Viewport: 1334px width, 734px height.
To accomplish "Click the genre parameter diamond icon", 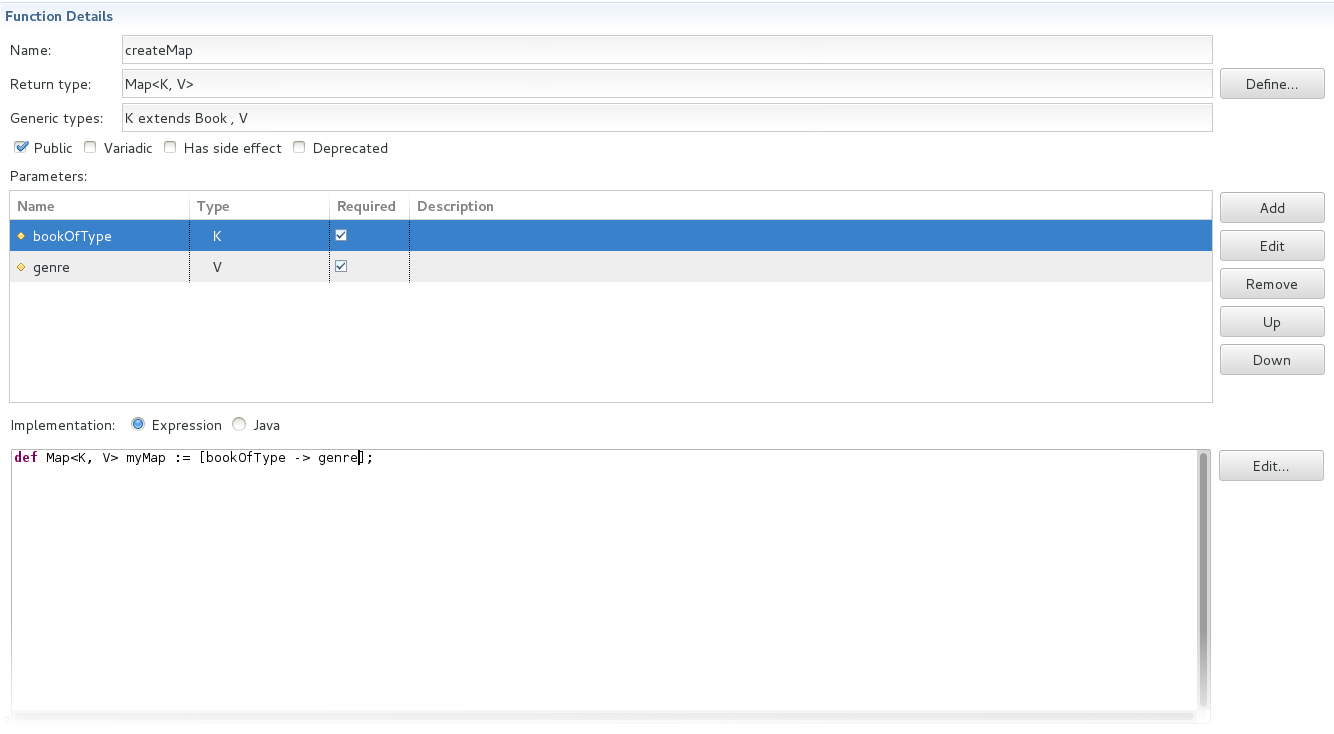I will click(x=21, y=267).
